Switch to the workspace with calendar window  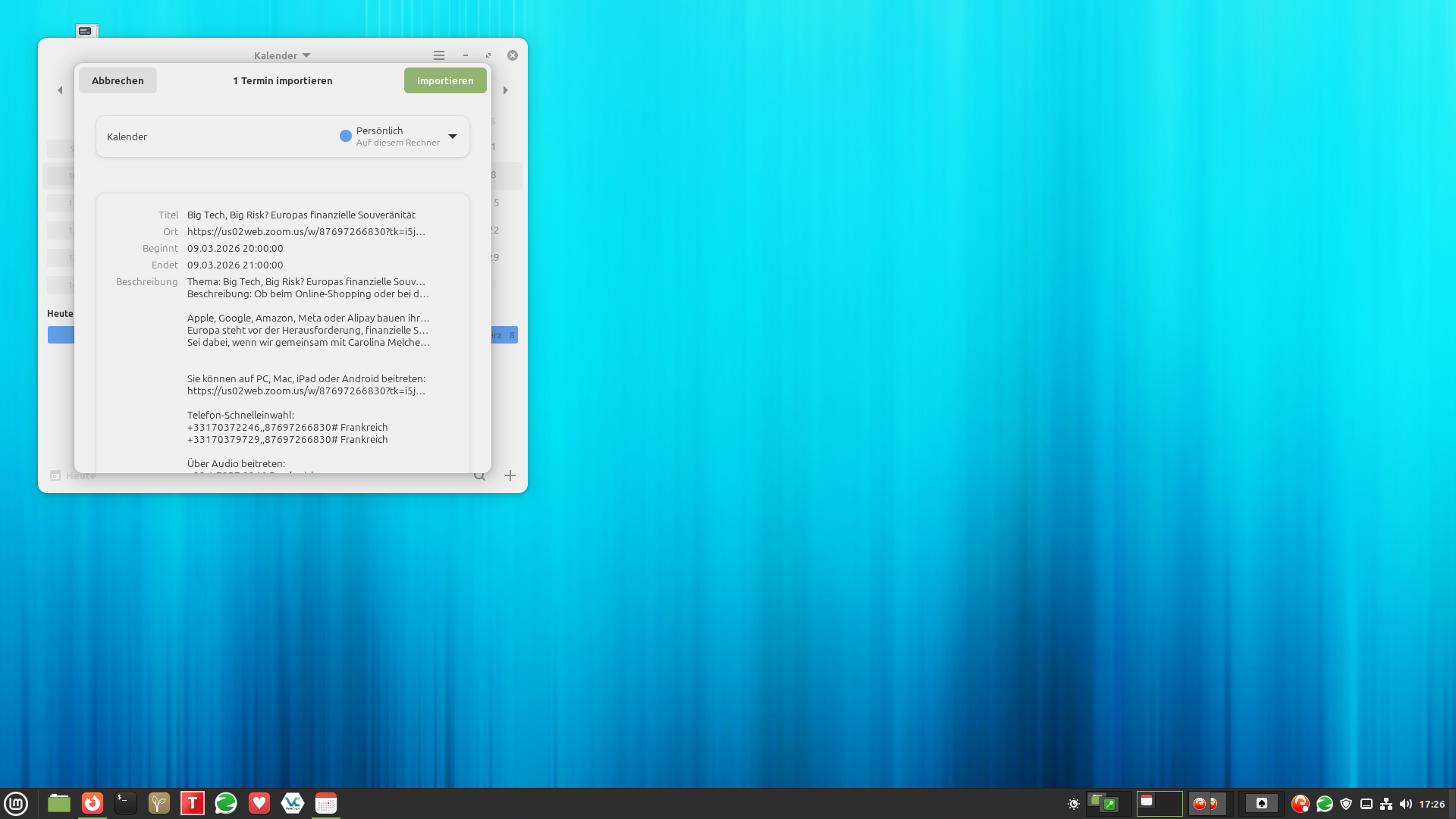tap(1159, 803)
